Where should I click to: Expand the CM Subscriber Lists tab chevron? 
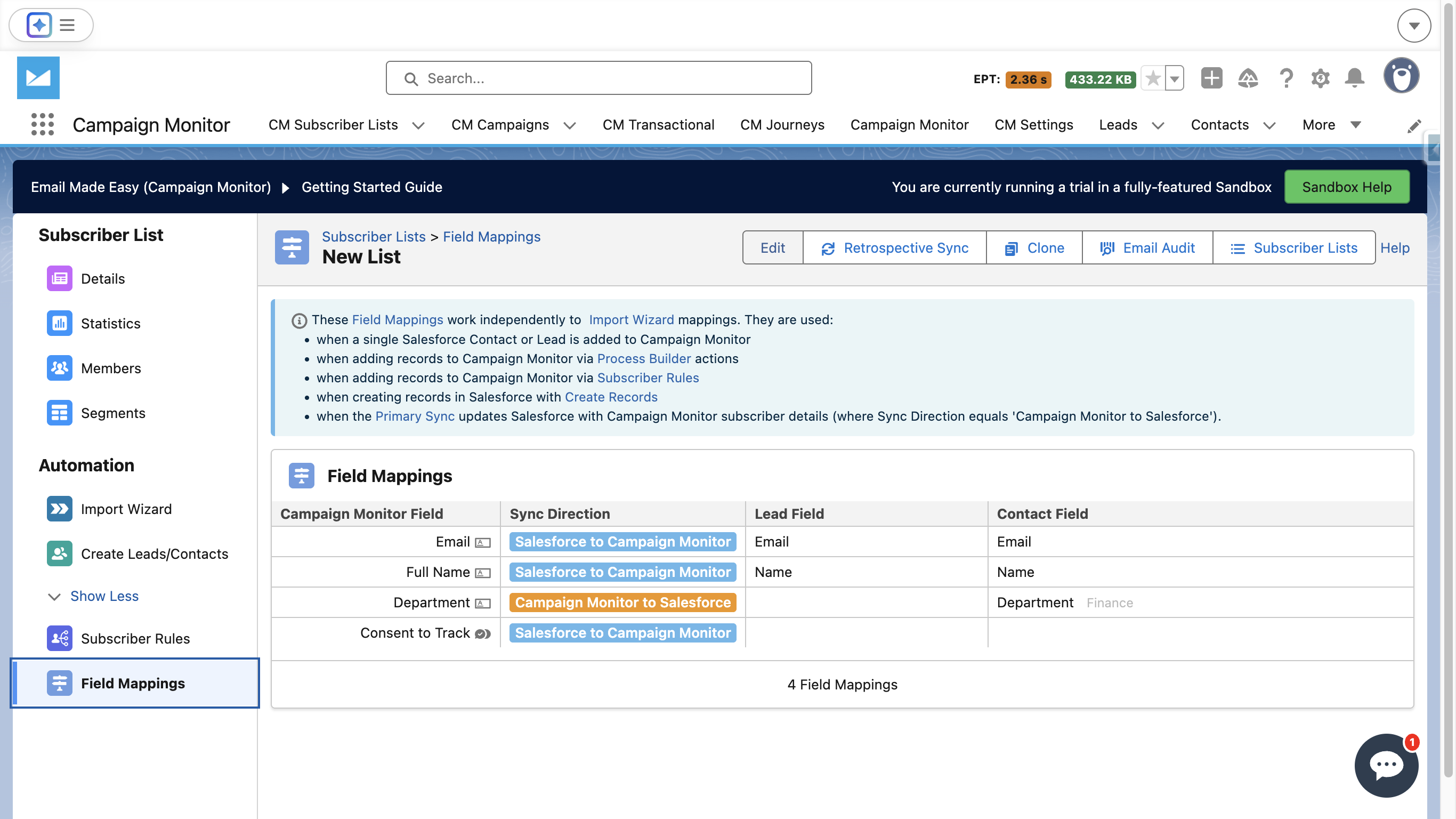tap(418, 125)
